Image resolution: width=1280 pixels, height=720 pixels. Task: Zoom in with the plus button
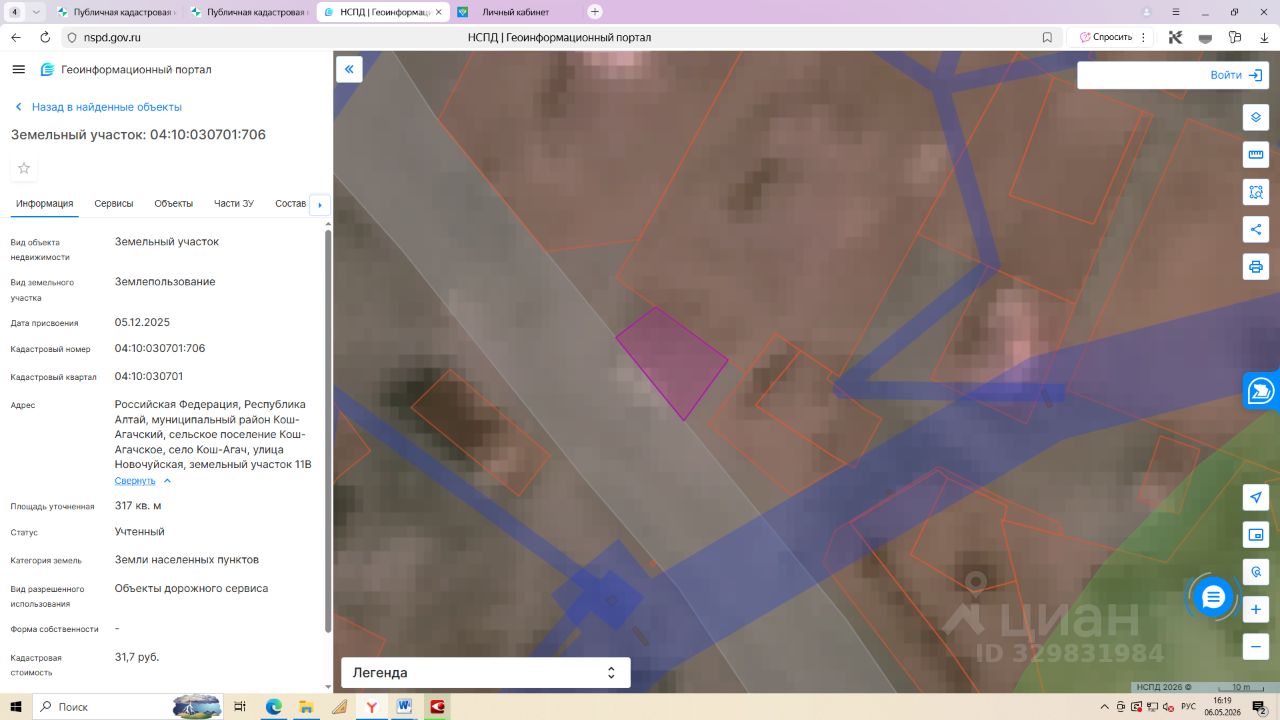[1256, 609]
